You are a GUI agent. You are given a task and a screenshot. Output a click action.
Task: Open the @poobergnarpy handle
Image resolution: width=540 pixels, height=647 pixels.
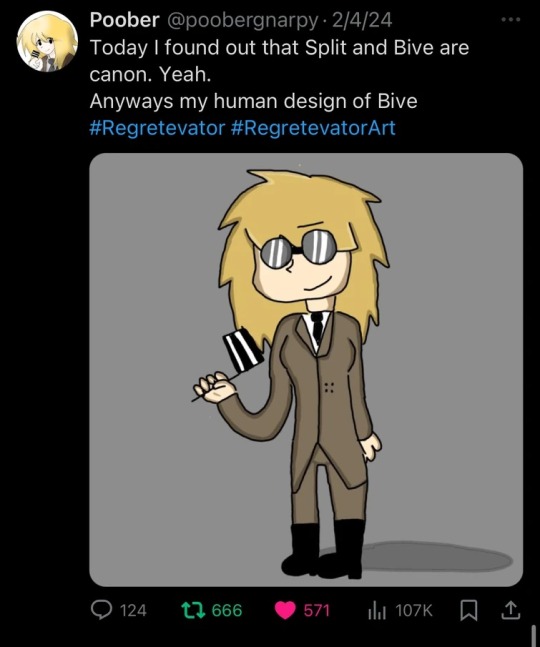click(x=242, y=21)
